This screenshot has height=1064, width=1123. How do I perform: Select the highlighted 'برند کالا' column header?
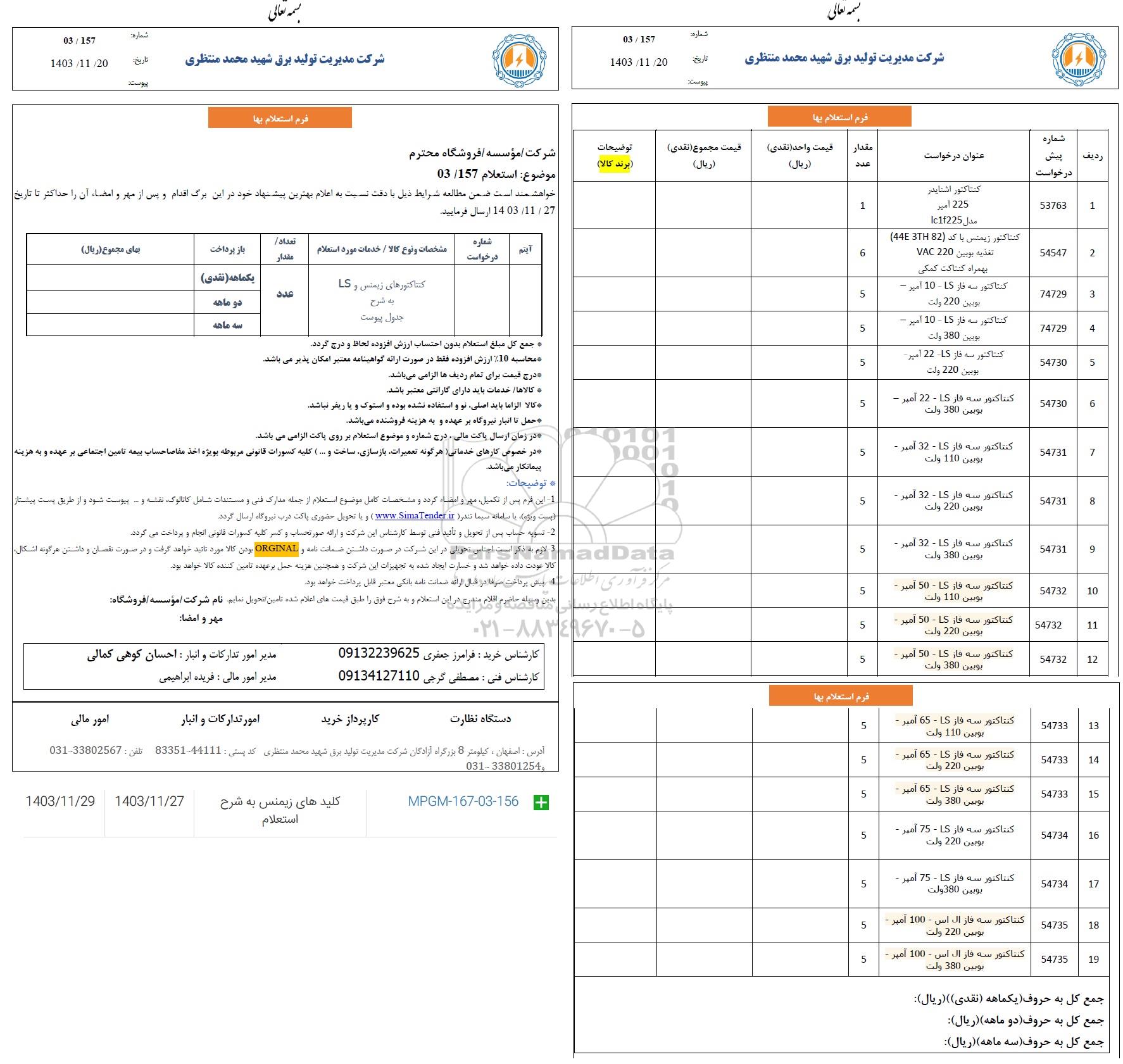pyautogui.click(x=615, y=164)
